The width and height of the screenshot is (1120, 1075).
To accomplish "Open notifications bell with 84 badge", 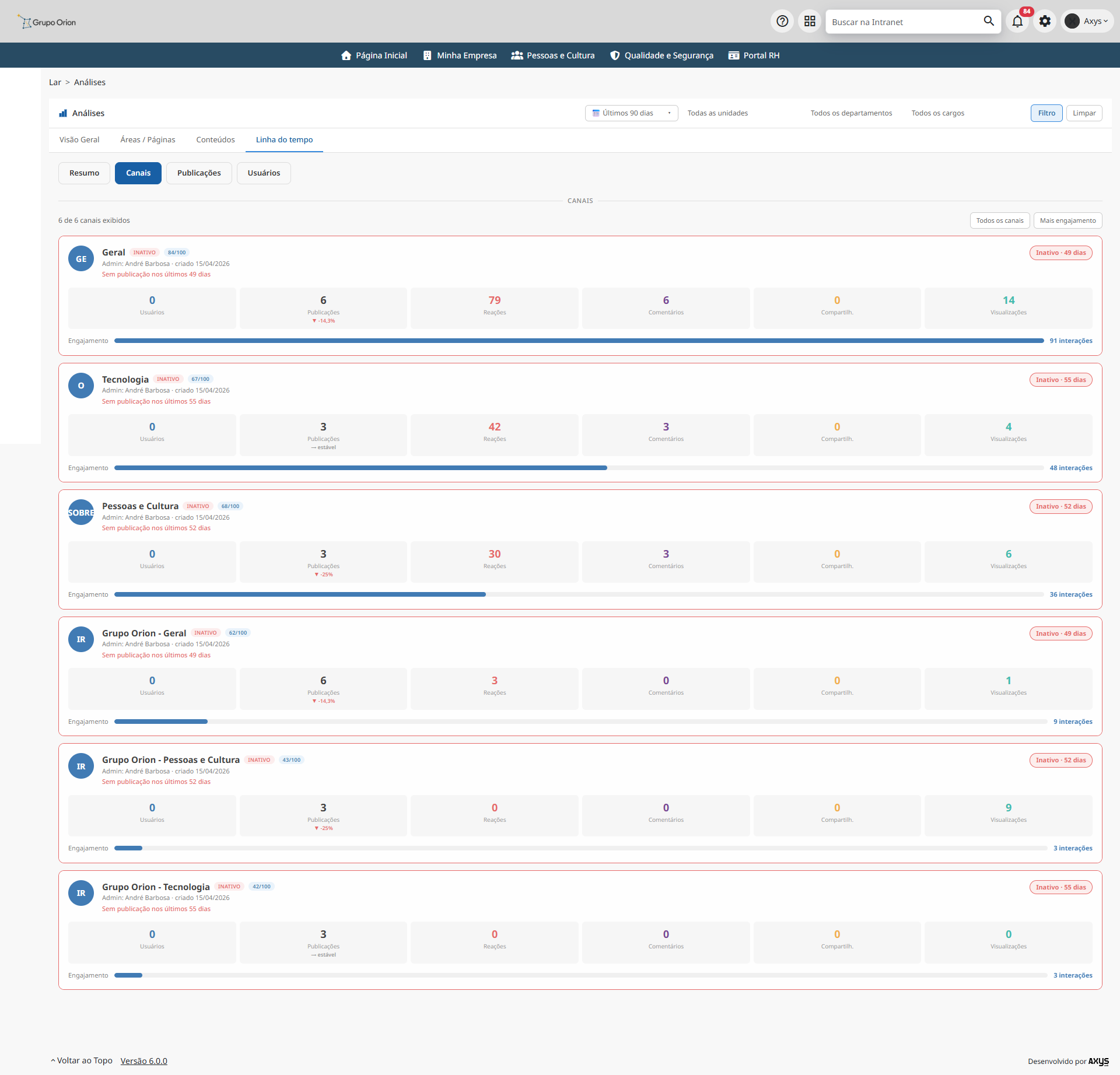I will point(1017,22).
